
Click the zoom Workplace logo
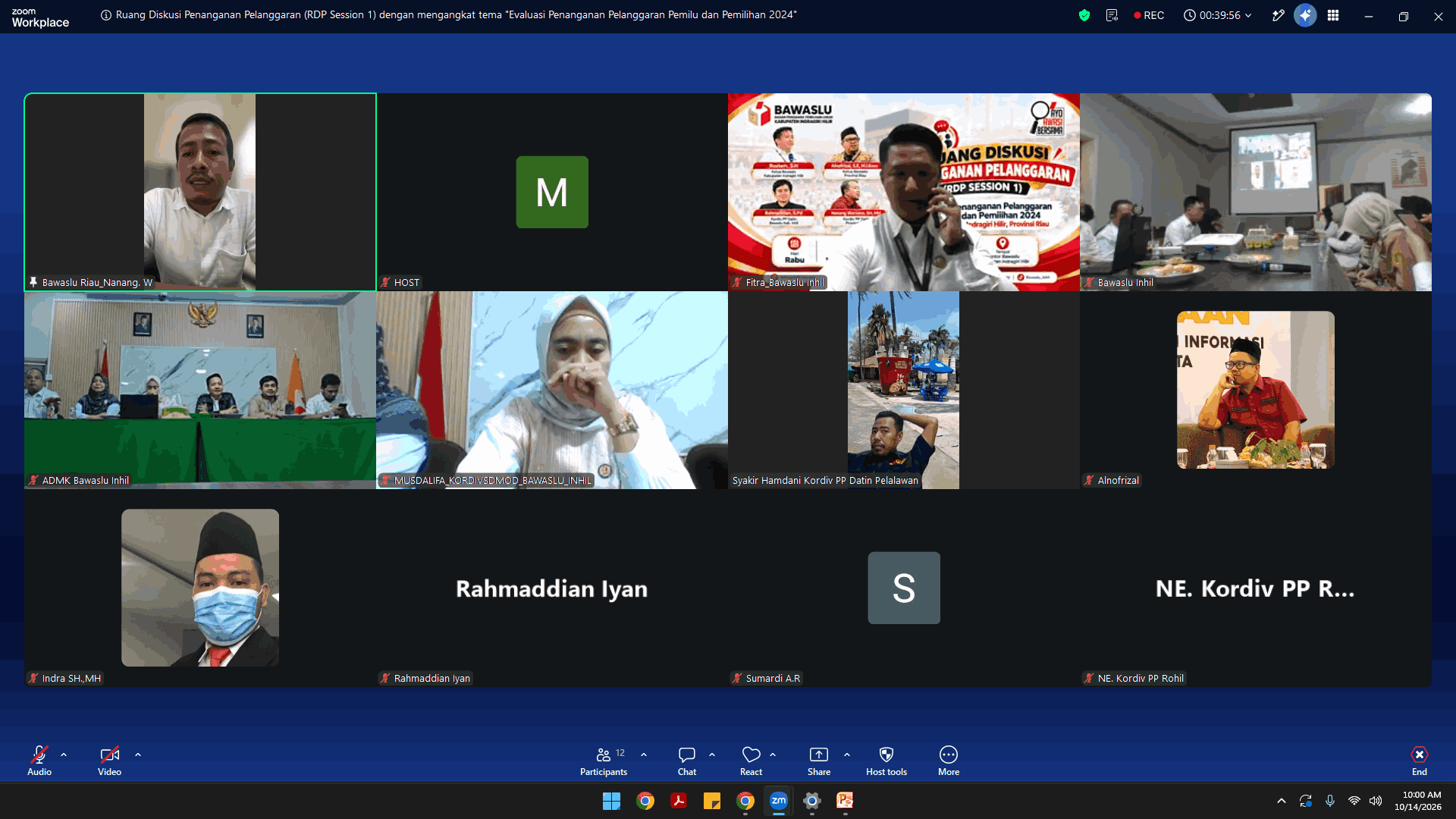click(x=40, y=17)
